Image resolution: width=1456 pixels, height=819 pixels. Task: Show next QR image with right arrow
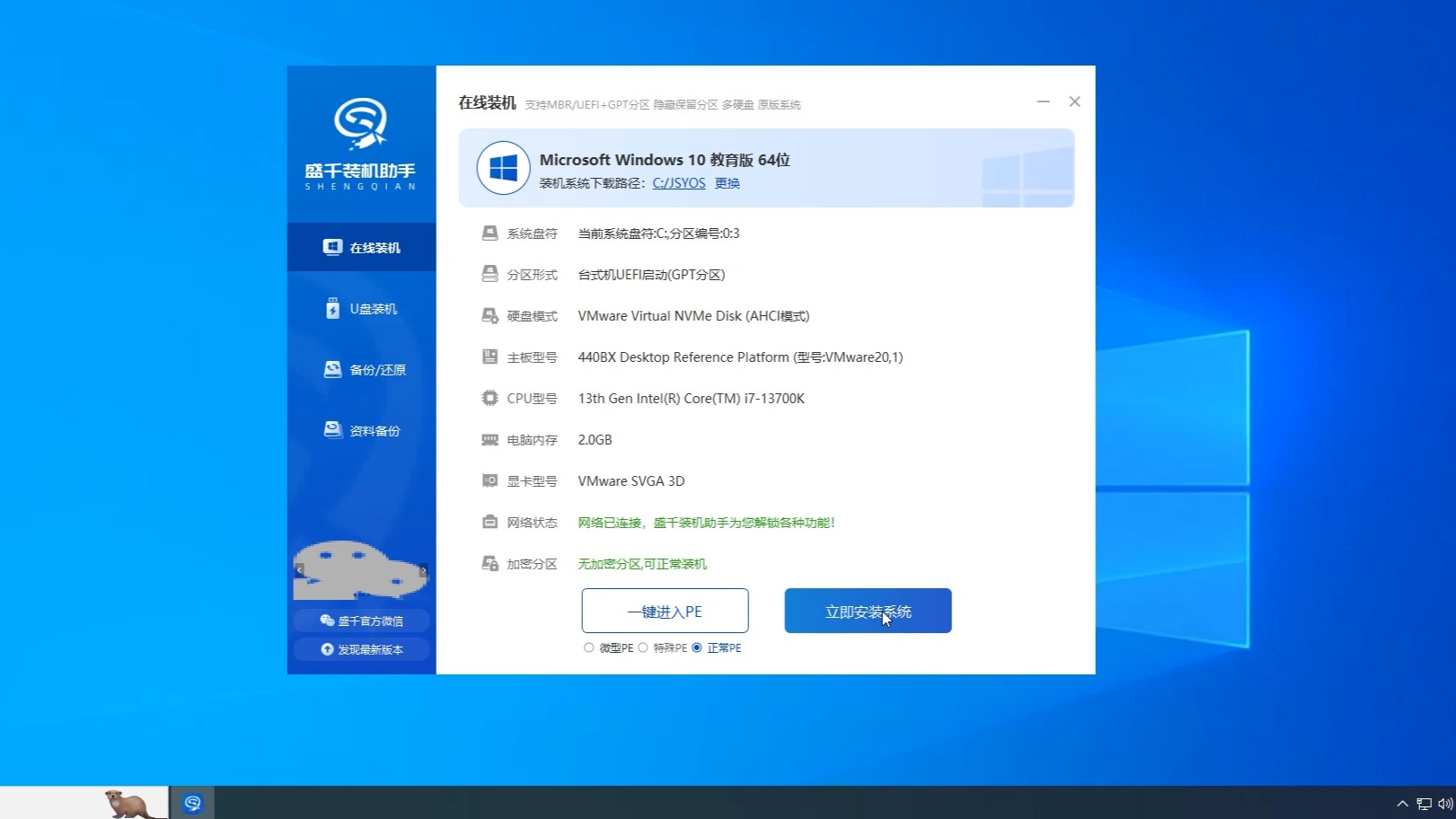point(423,570)
